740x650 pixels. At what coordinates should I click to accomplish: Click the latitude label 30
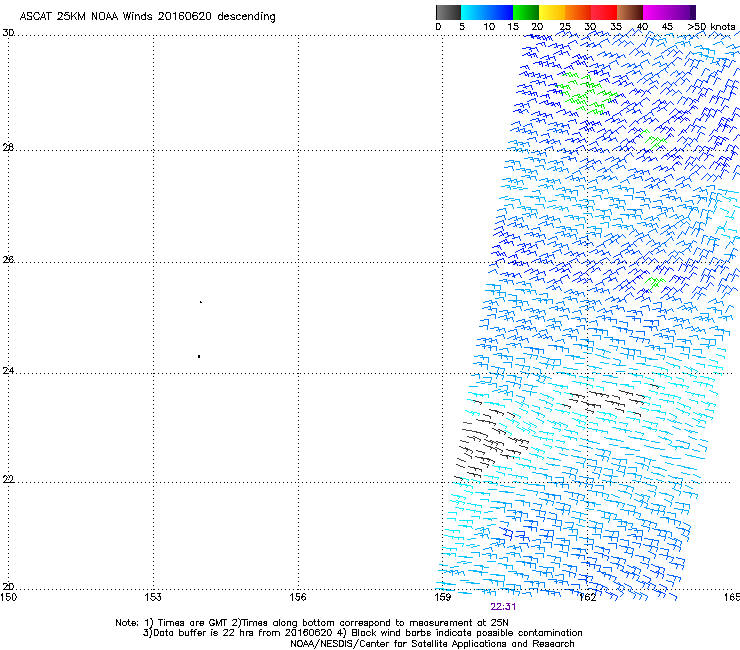coord(8,33)
